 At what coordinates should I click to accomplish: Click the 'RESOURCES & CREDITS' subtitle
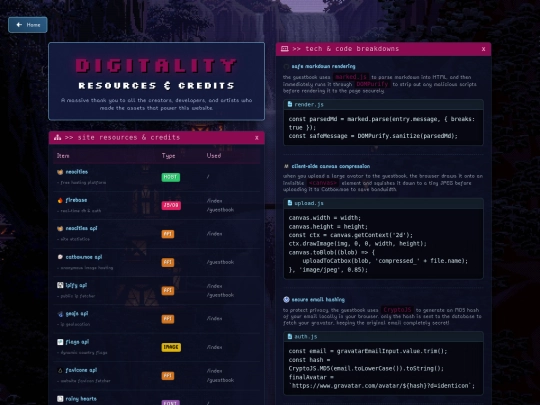[x=156, y=86]
